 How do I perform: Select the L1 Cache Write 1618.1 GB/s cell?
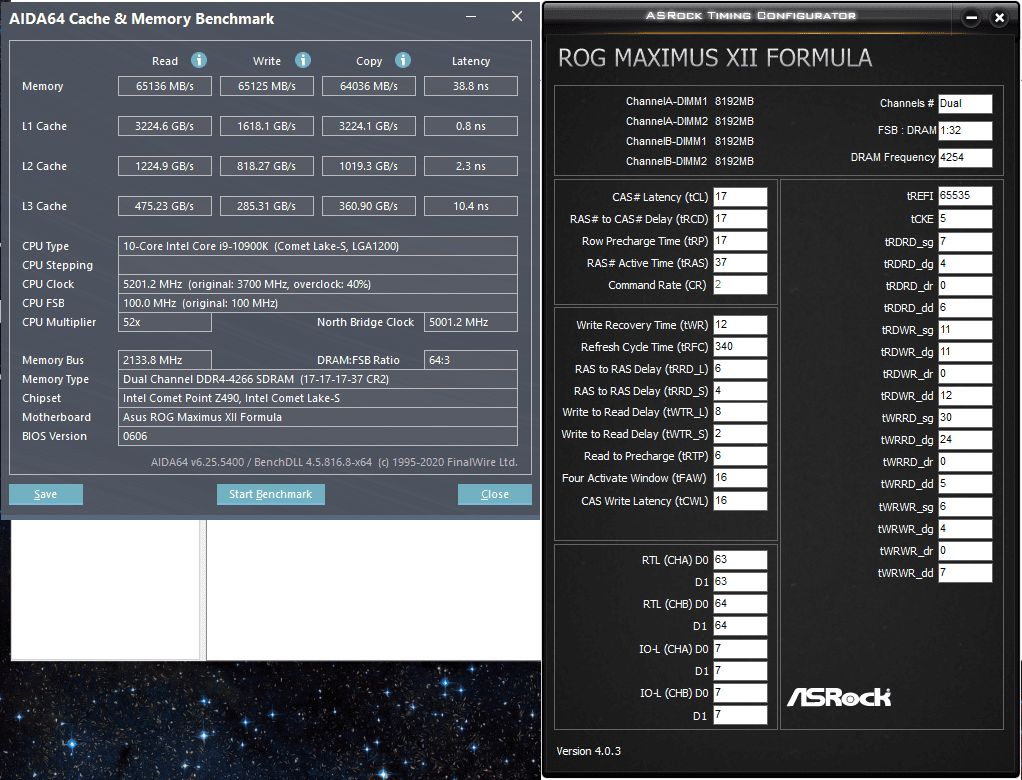point(267,126)
